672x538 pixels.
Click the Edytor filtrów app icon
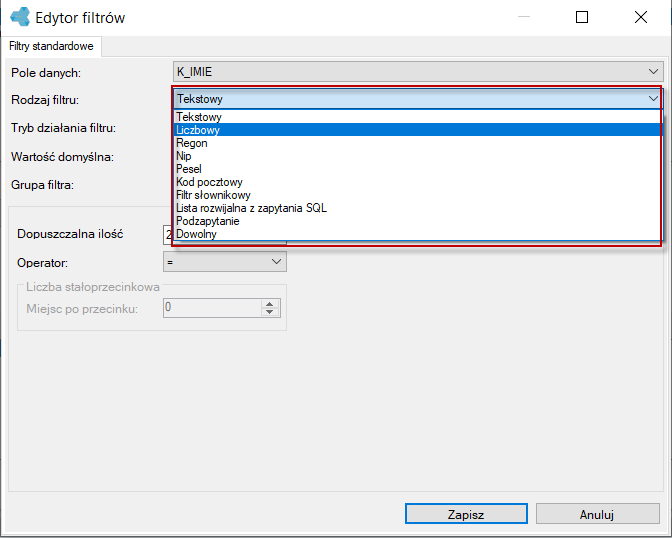tap(20, 17)
